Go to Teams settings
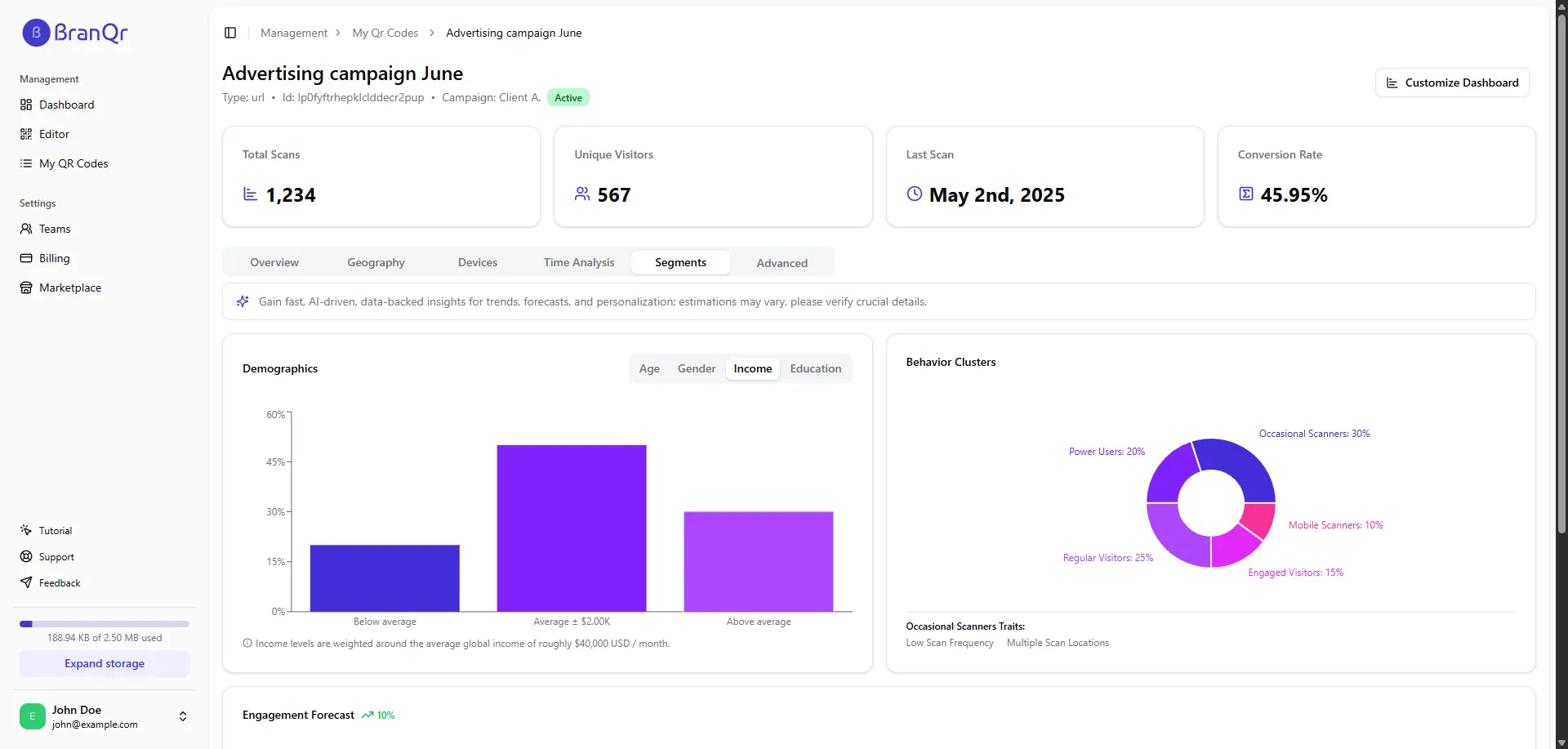 point(54,229)
